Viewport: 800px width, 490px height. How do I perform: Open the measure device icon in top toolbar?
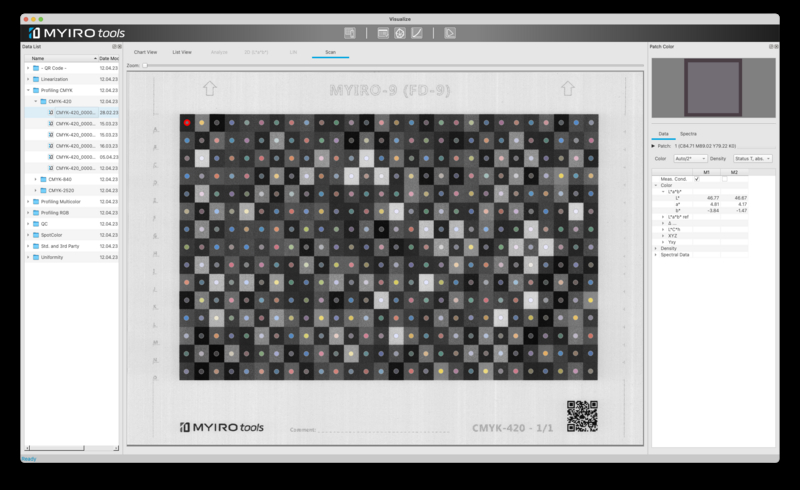[349, 33]
